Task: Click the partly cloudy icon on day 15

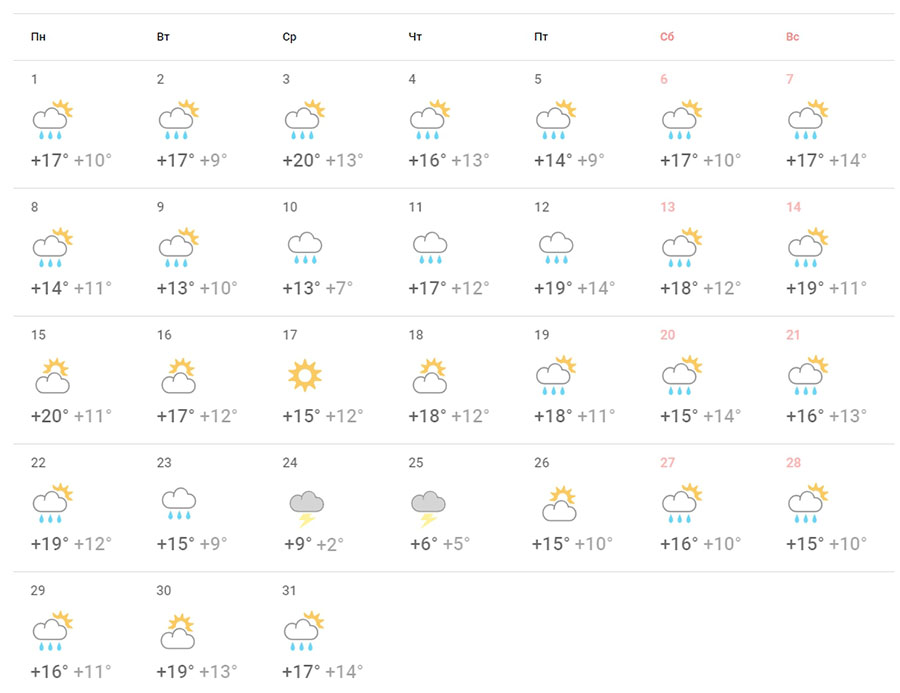Action: (52, 376)
